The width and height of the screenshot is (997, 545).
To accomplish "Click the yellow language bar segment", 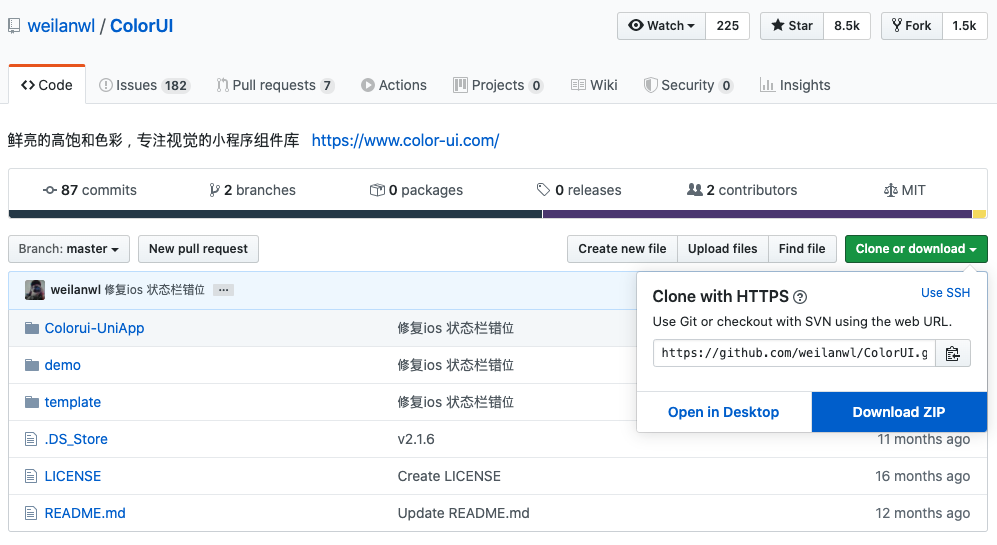I will (980, 214).
